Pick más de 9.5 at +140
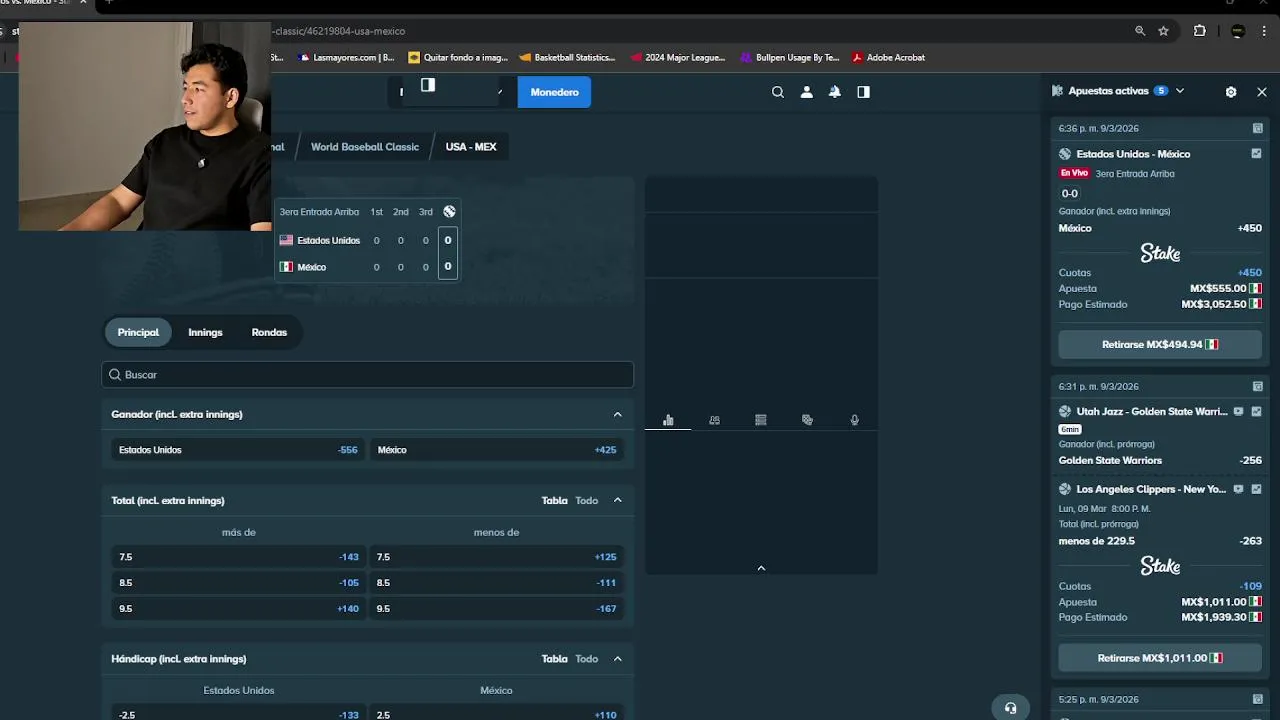 238,609
